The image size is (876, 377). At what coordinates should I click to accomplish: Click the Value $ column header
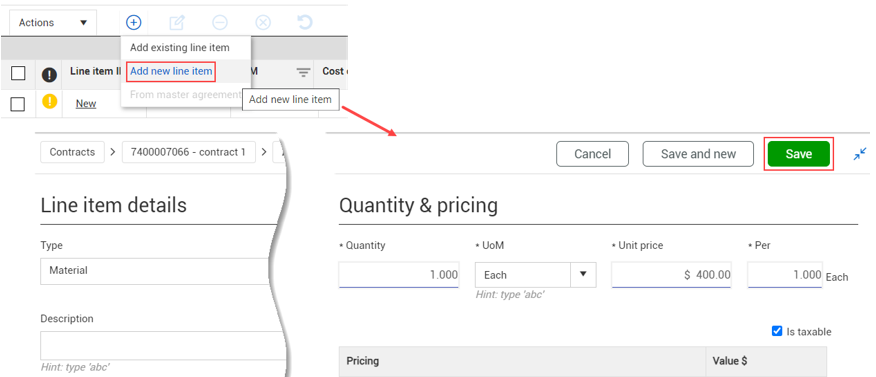pyautogui.click(x=766, y=361)
